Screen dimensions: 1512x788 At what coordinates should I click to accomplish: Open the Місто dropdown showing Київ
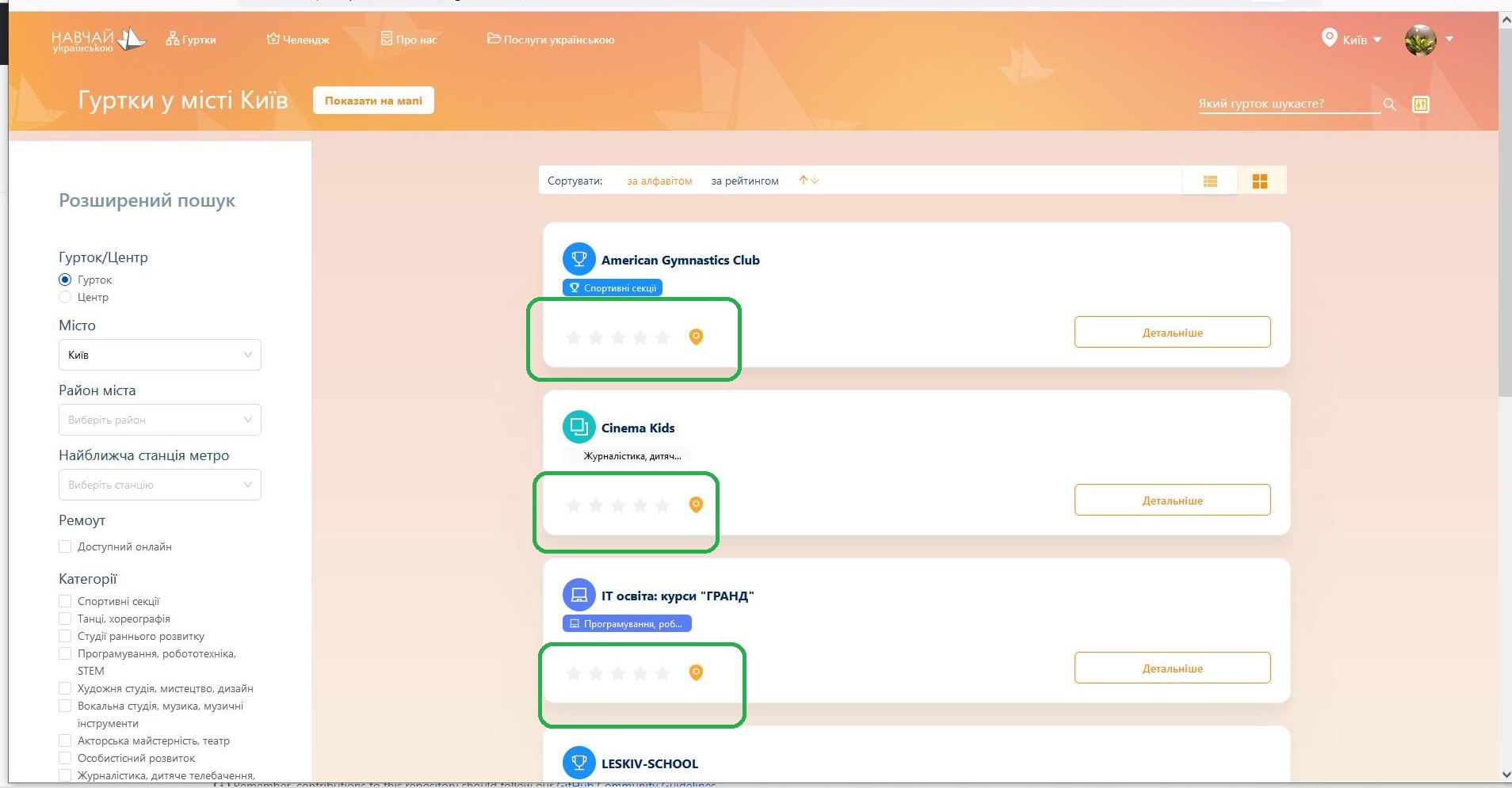pos(160,355)
